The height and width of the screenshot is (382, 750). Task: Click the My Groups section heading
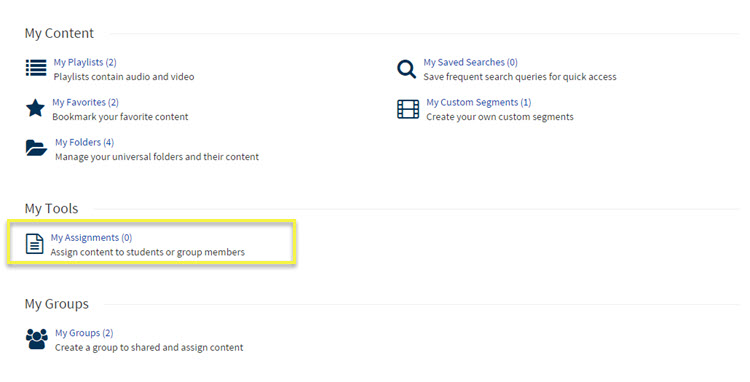[57, 304]
